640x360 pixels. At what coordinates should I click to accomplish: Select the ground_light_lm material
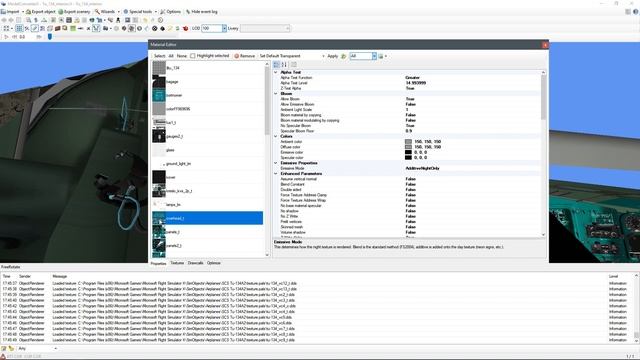[x=208, y=164]
